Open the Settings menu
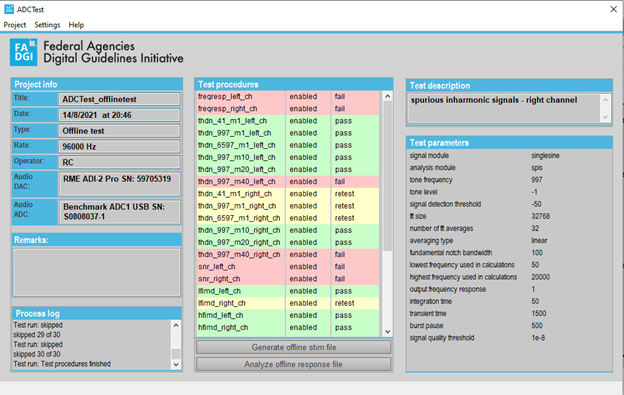The width and height of the screenshot is (624, 395). (47, 25)
